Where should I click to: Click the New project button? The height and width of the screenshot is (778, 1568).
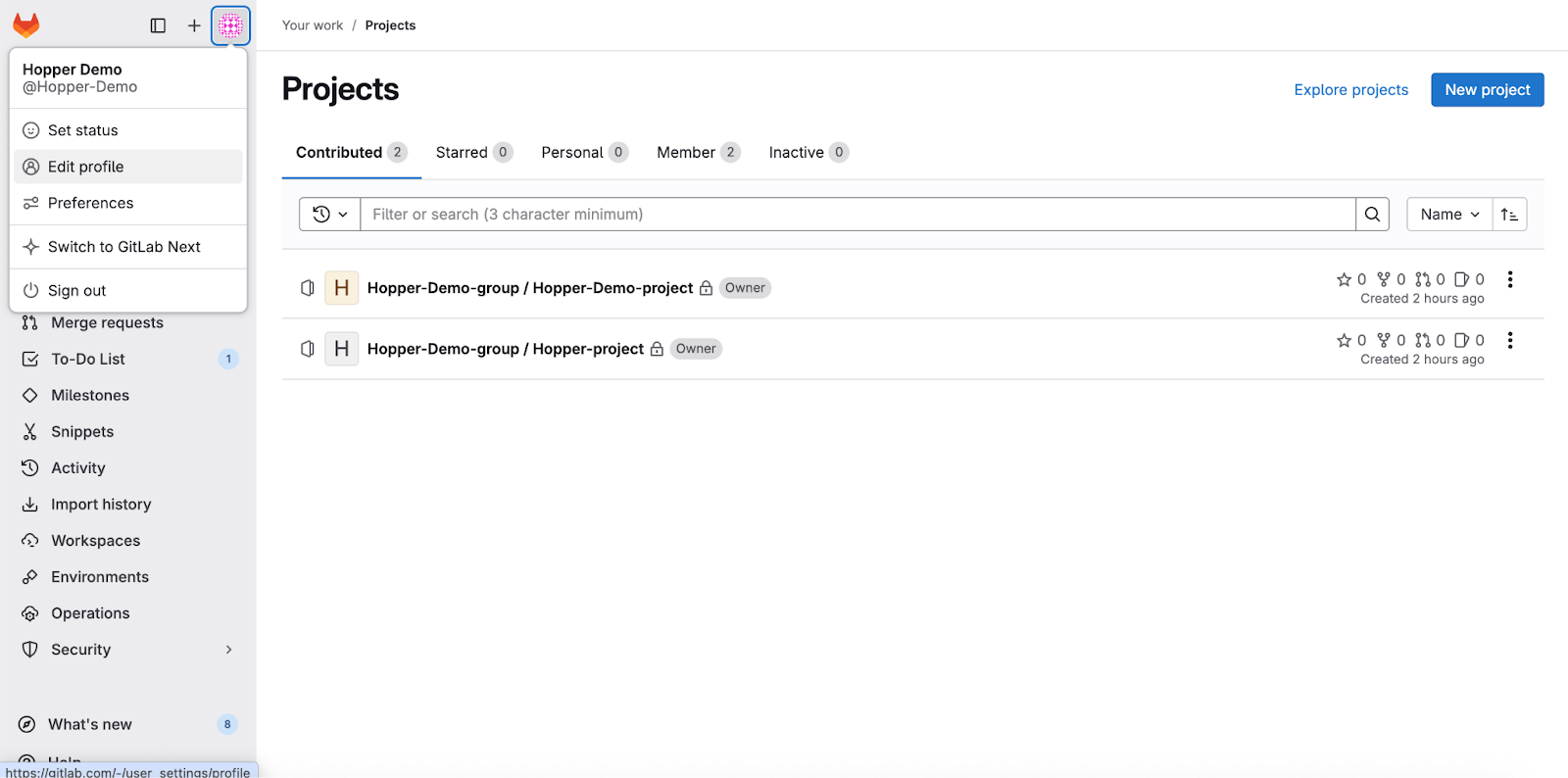[1487, 89]
